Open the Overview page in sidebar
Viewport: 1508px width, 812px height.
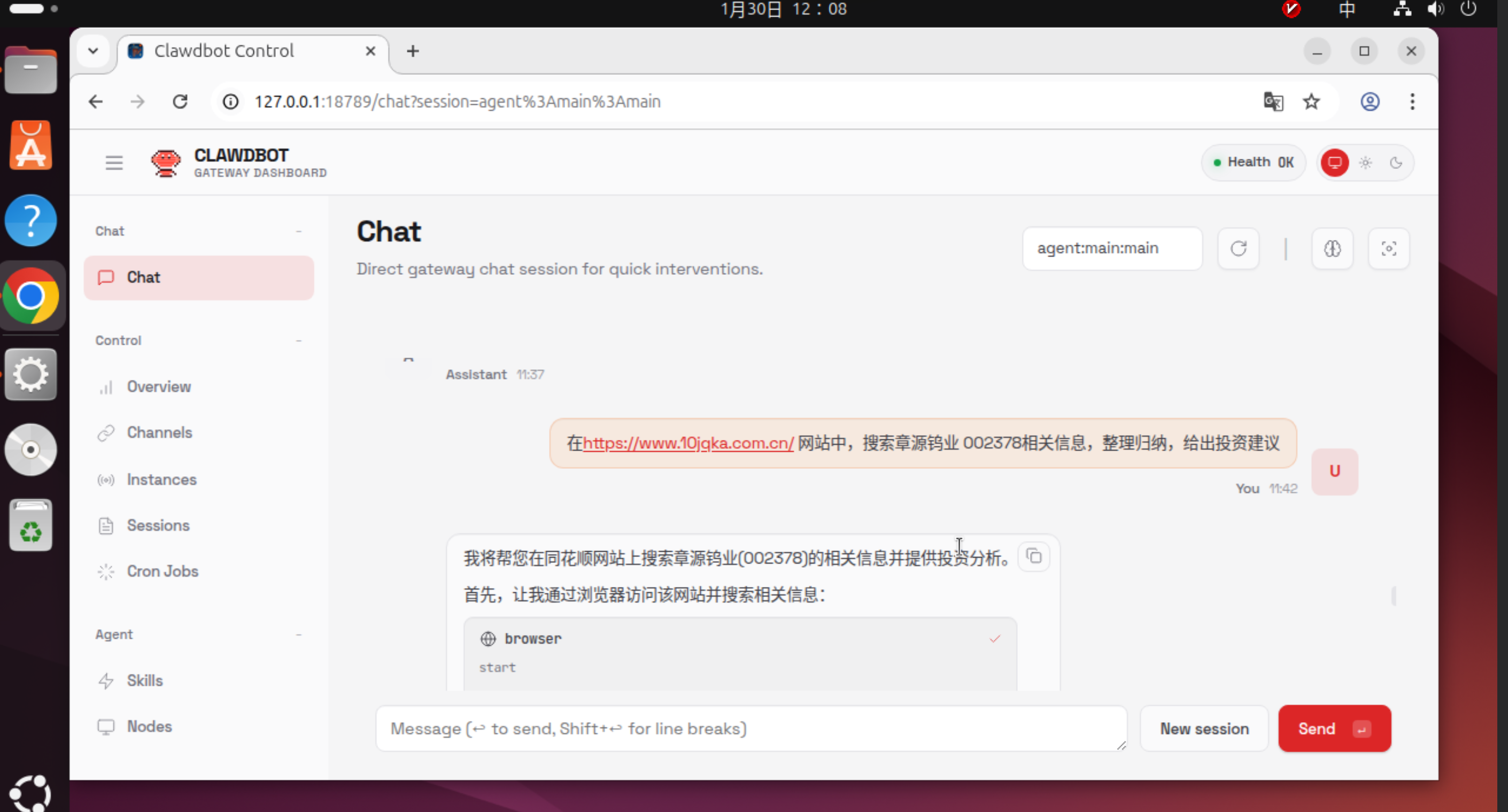pyautogui.click(x=159, y=387)
